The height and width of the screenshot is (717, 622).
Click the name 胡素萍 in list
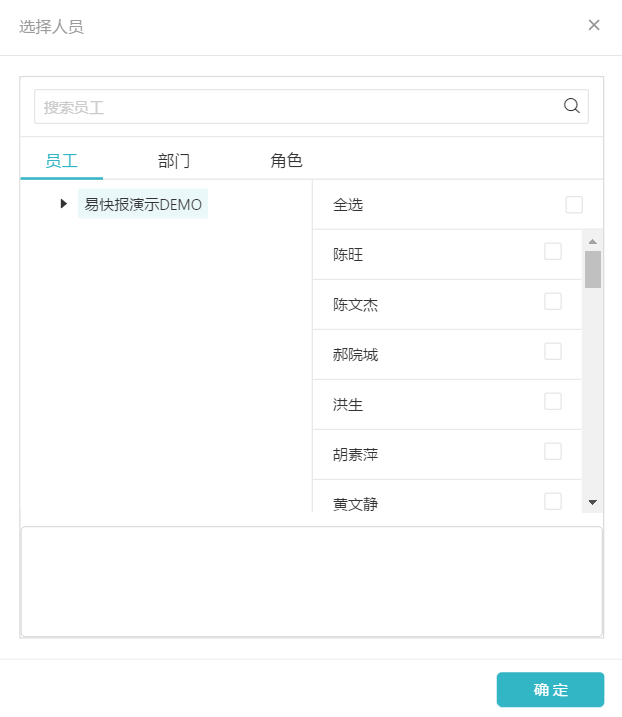[x=355, y=455]
